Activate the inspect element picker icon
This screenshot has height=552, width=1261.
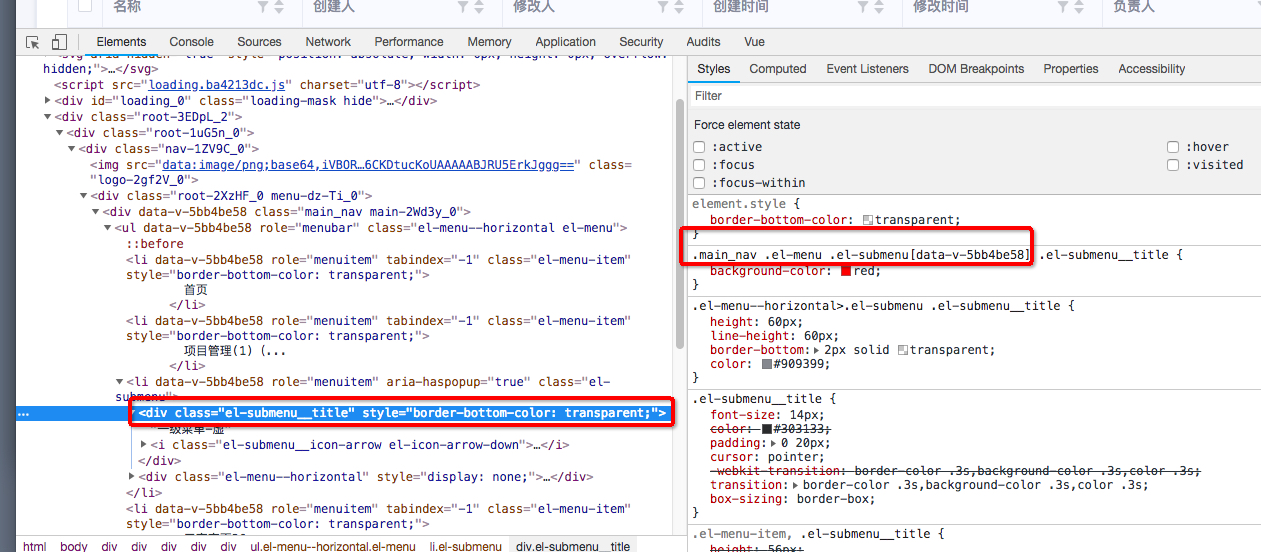point(33,42)
